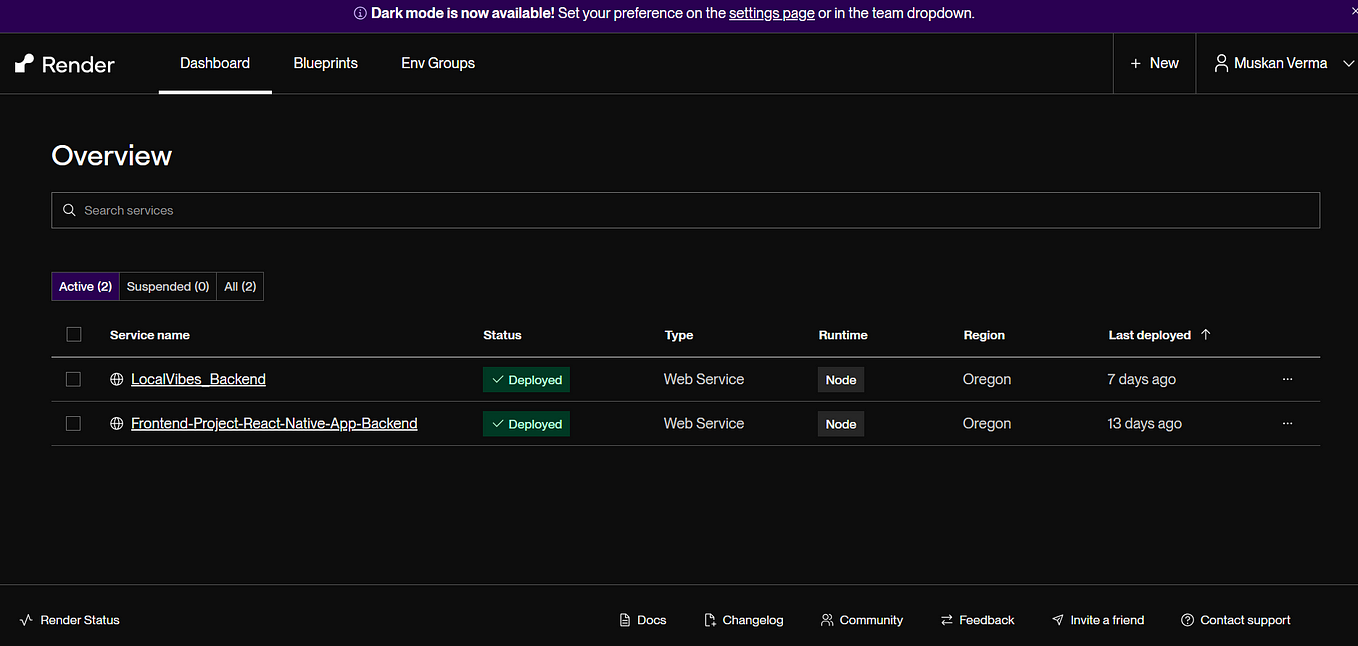Open the Invite a friend link
Image resolution: width=1358 pixels, height=646 pixels.
[x=1098, y=620]
